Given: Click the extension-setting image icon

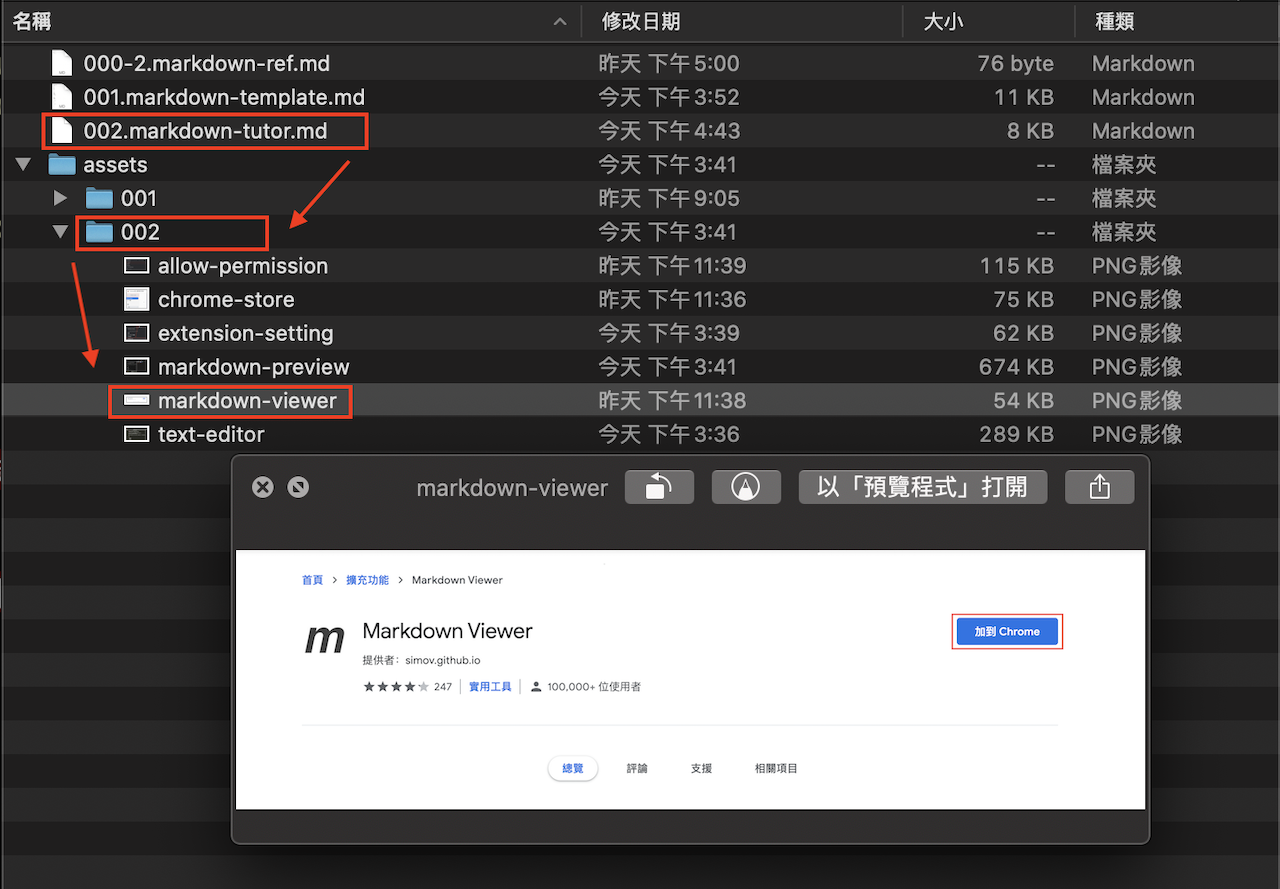Looking at the screenshot, I should (136, 333).
